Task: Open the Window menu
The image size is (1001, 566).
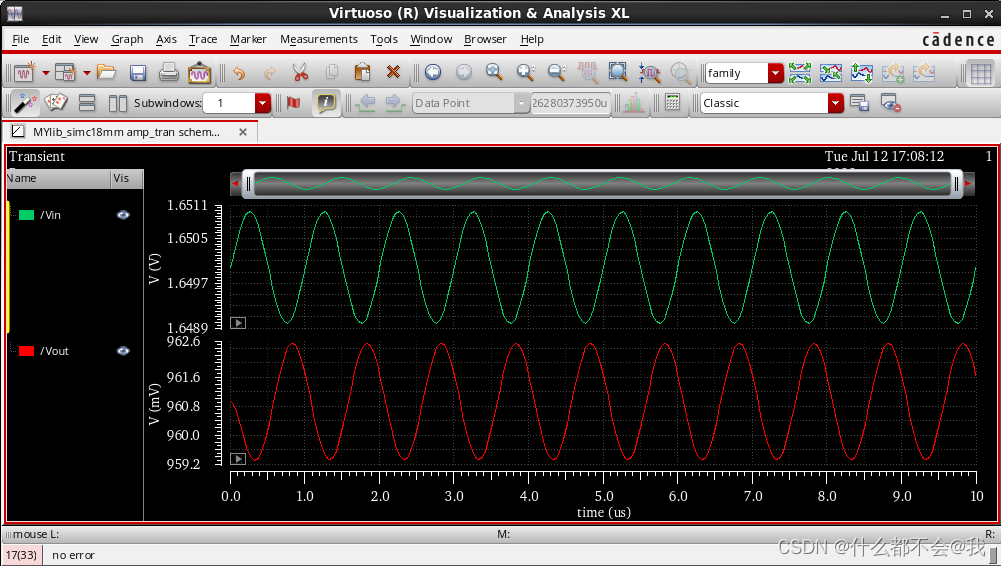Action: [431, 39]
